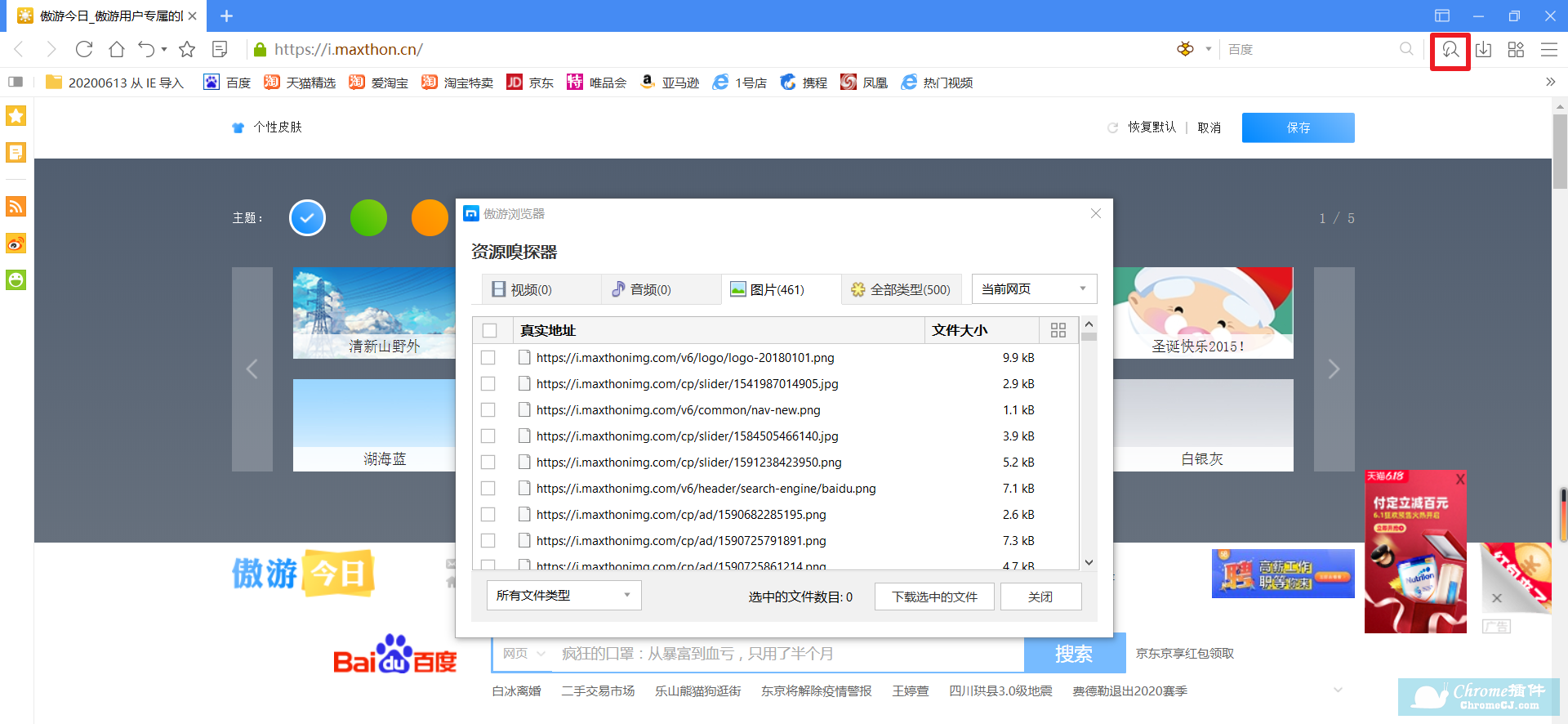Check the select-all checkbox in header row
This screenshot has width=1568, height=724.
coord(490,331)
